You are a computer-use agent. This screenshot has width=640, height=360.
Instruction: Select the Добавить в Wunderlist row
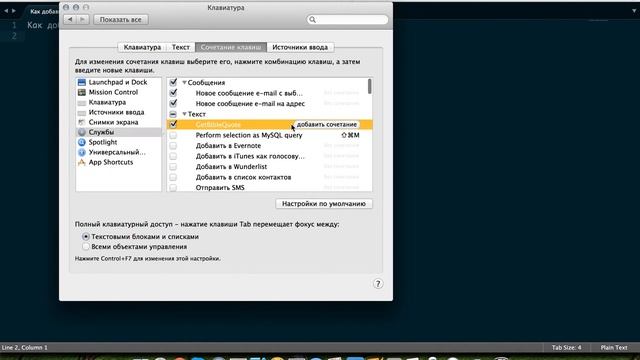click(x=269, y=167)
